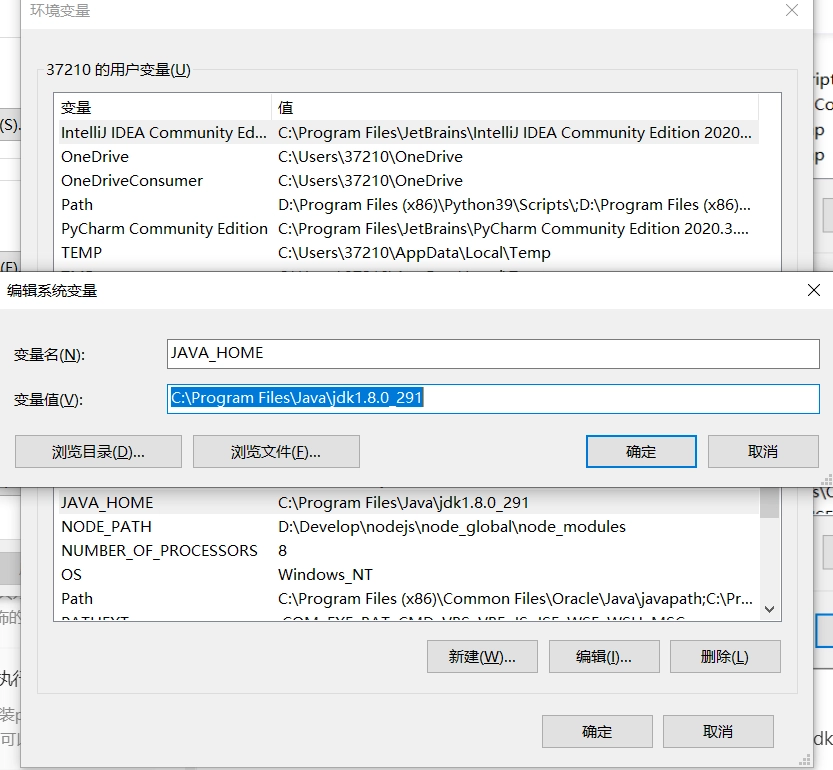Click the Windows_NT value cell

[x=325, y=574]
